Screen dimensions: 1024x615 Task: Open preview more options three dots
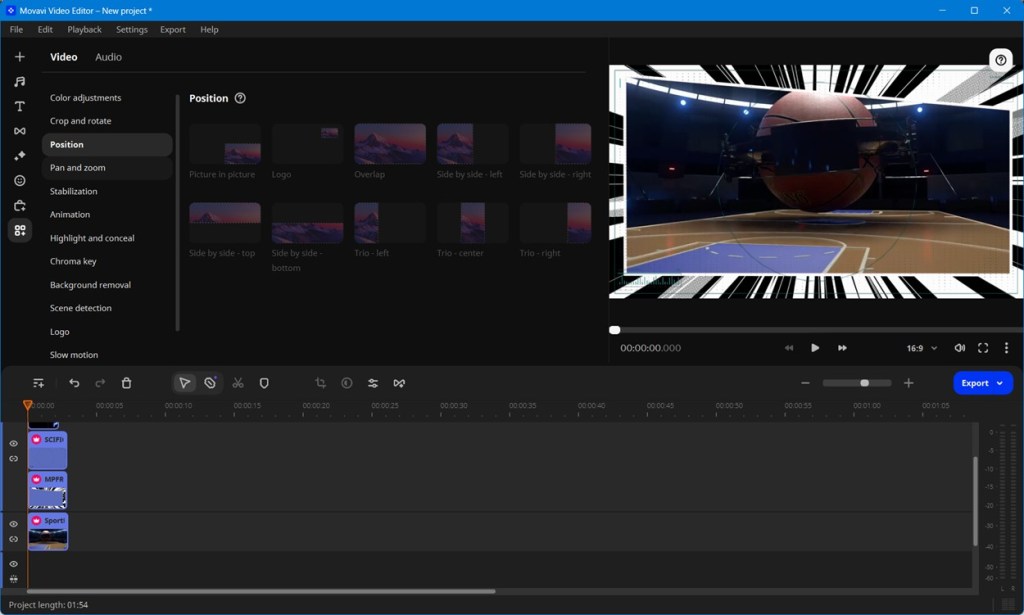pos(1006,348)
